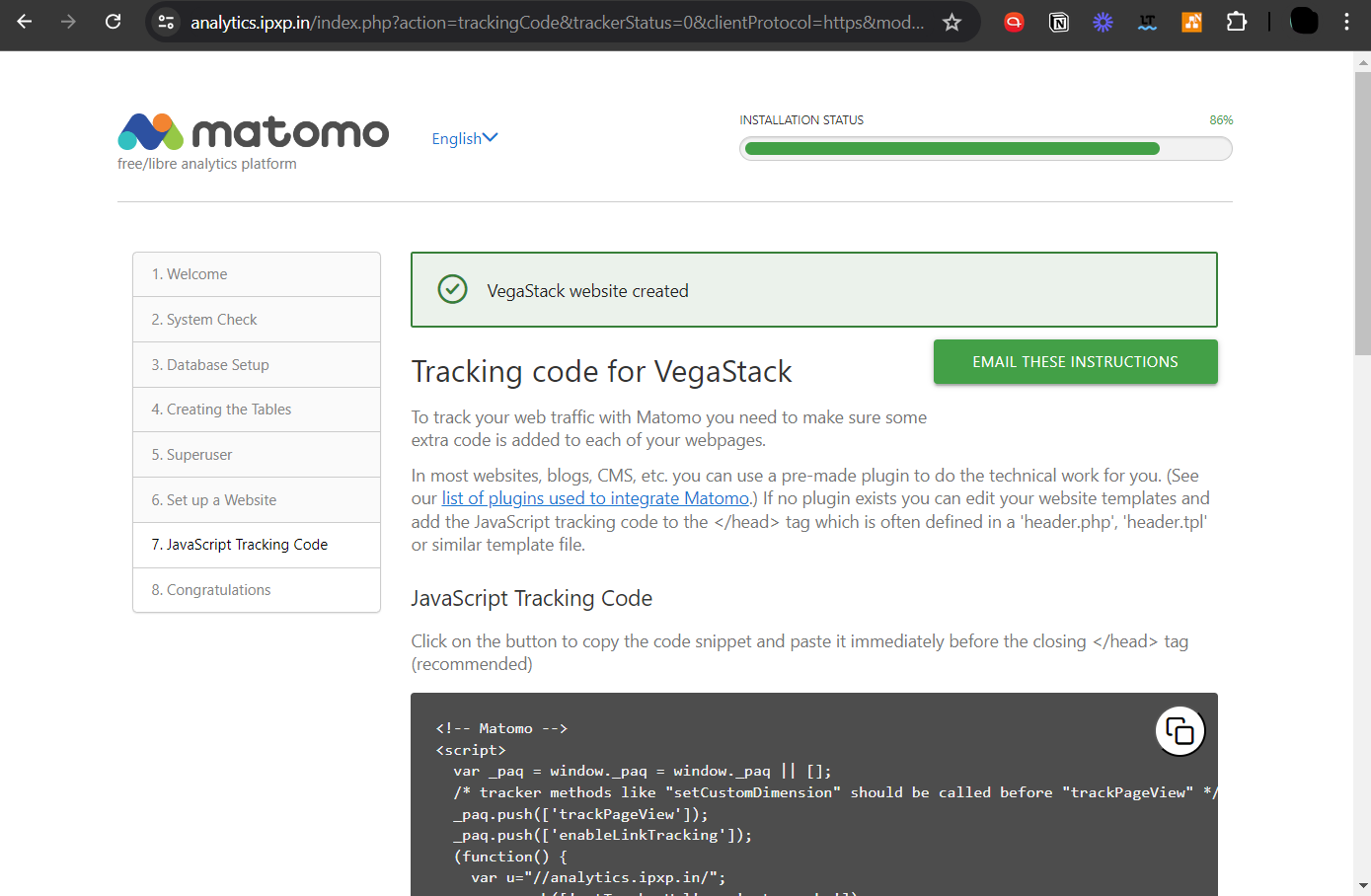Image resolution: width=1371 pixels, height=896 pixels.
Task: Click the green checkmark success icon
Action: [x=452, y=289]
